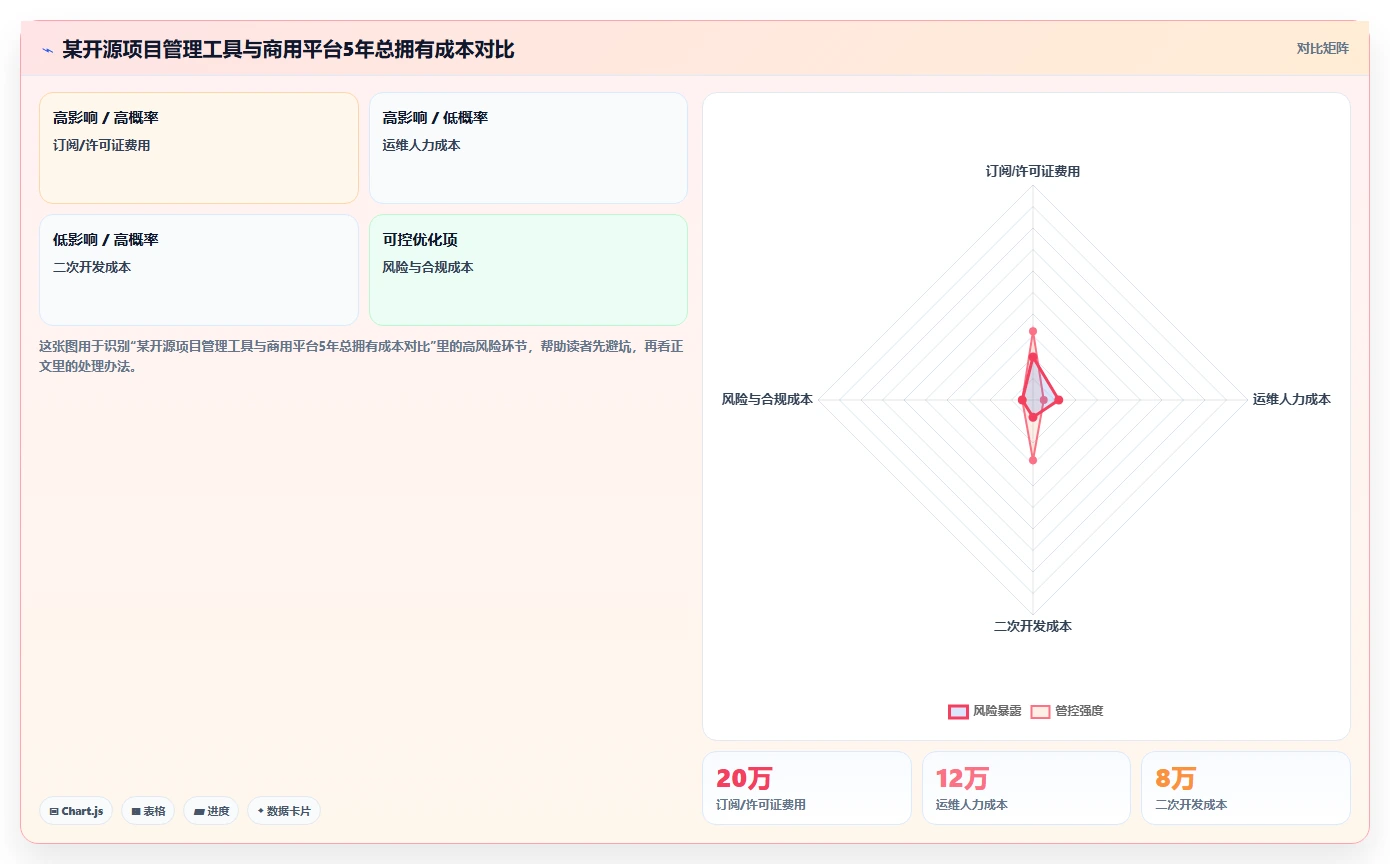Click the 管控强度 legend color box
Viewport: 1390px width, 864px height.
point(1040,711)
